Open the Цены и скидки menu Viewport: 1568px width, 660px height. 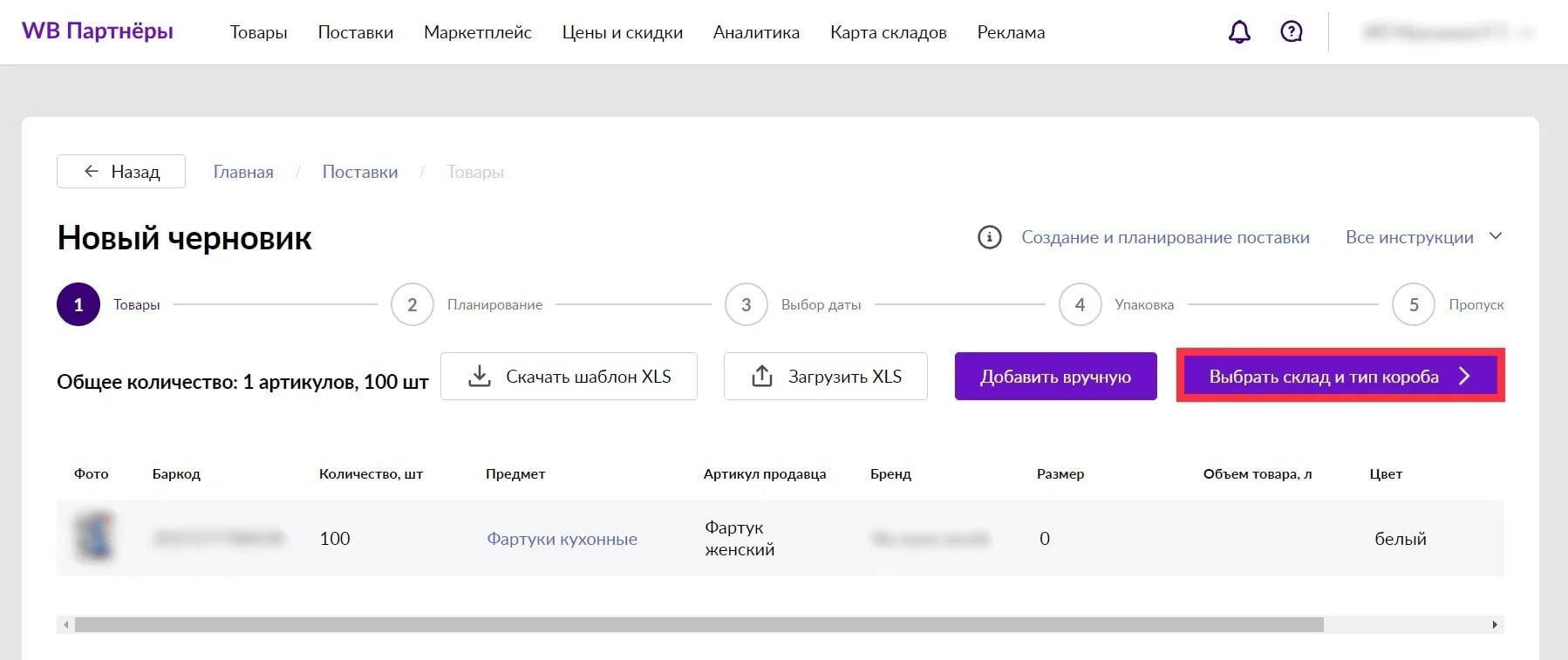click(x=623, y=32)
